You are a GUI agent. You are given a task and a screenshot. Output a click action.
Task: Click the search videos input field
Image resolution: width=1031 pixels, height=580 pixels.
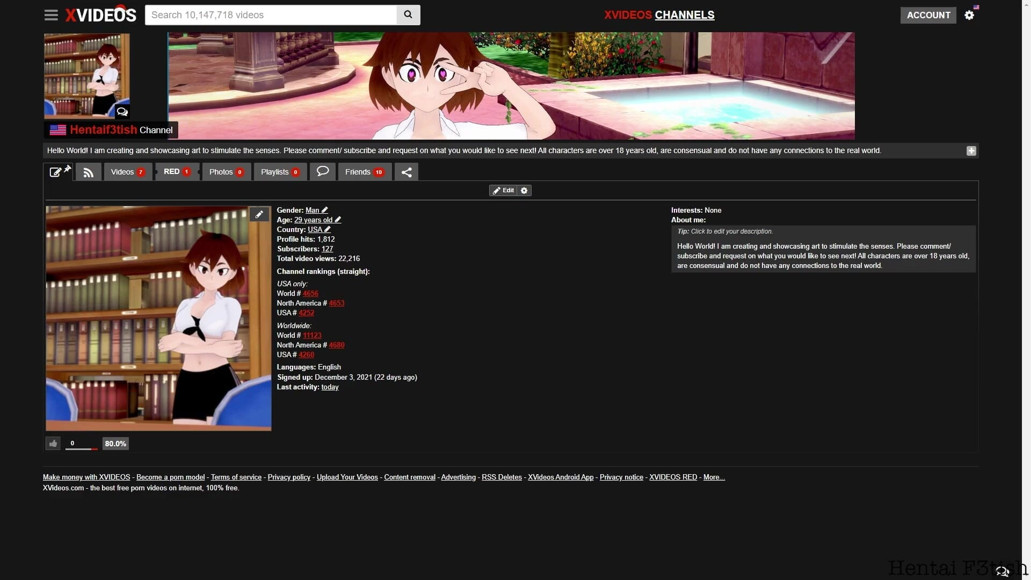(x=271, y=14)
